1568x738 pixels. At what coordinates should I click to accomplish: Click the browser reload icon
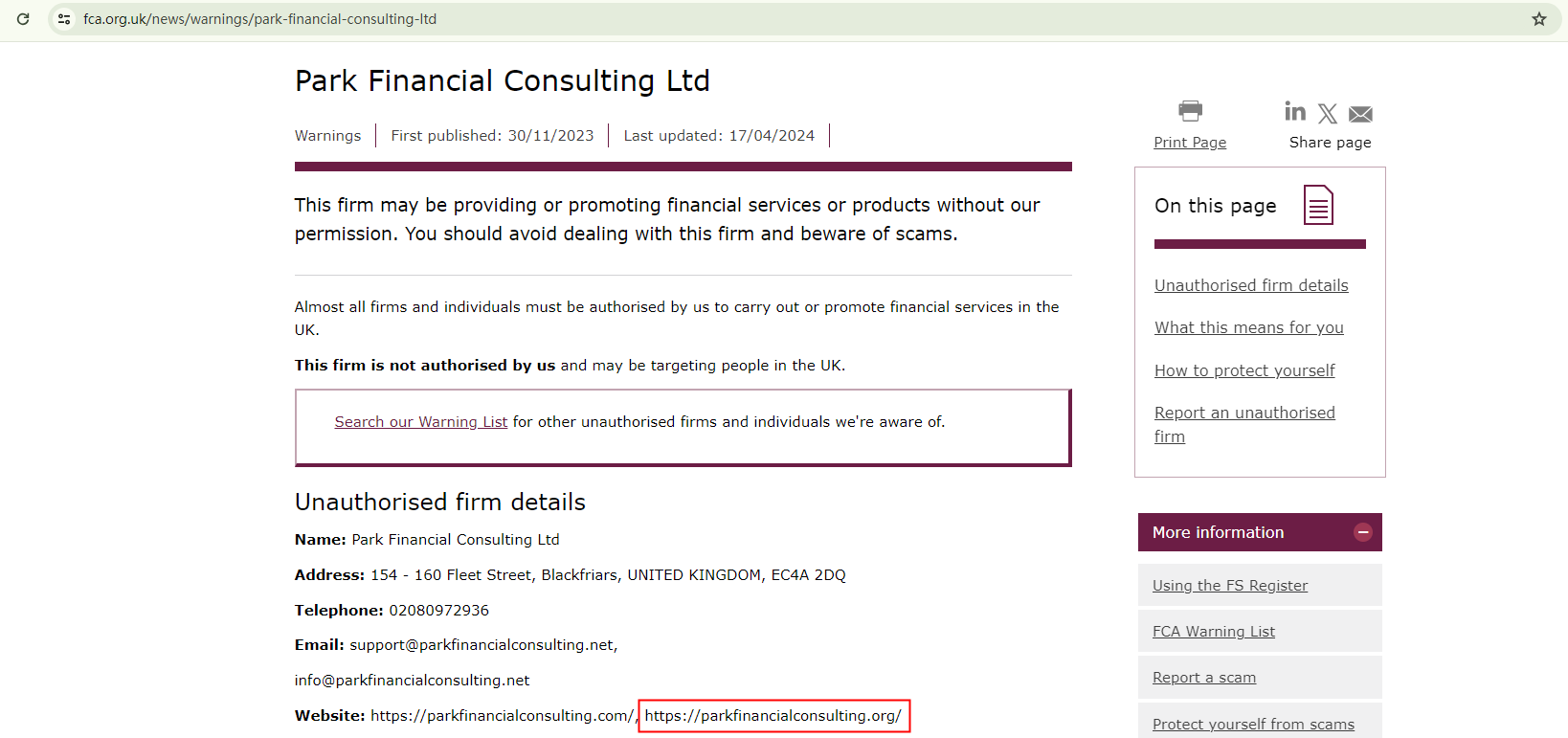pyautogui.click(x=23, y=19)
